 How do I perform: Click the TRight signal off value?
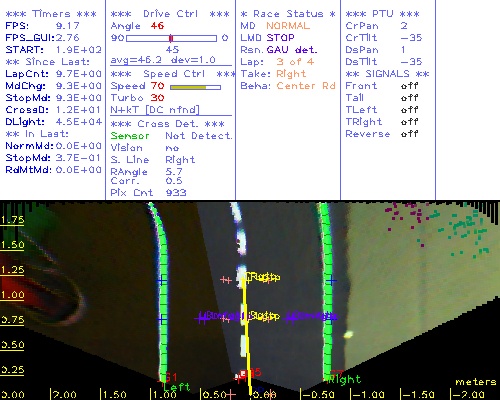[x=409, y=122]
